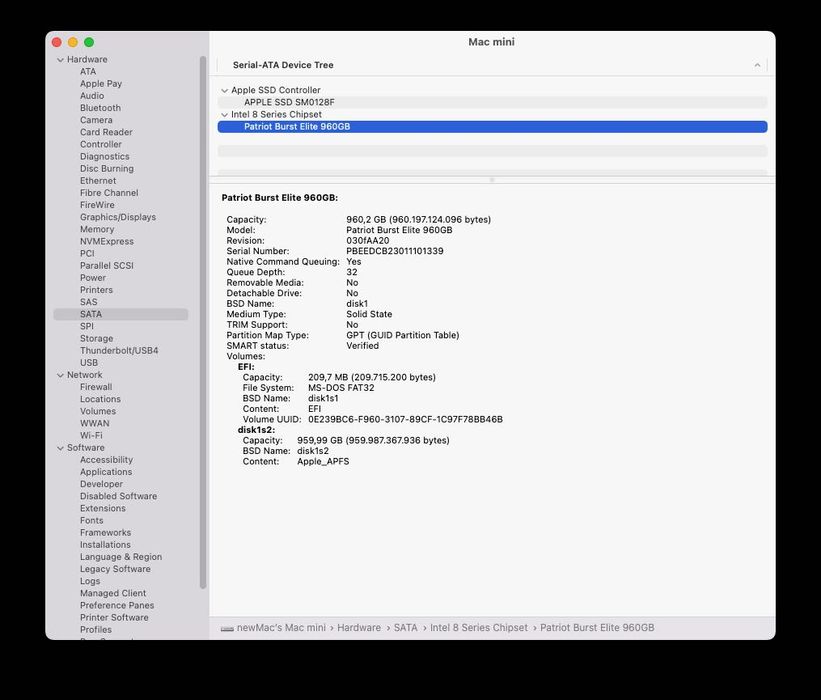The height and width of the screenshot is (700, 821).
Task: Select the SATA sidebar item
Action: [120, 314]
